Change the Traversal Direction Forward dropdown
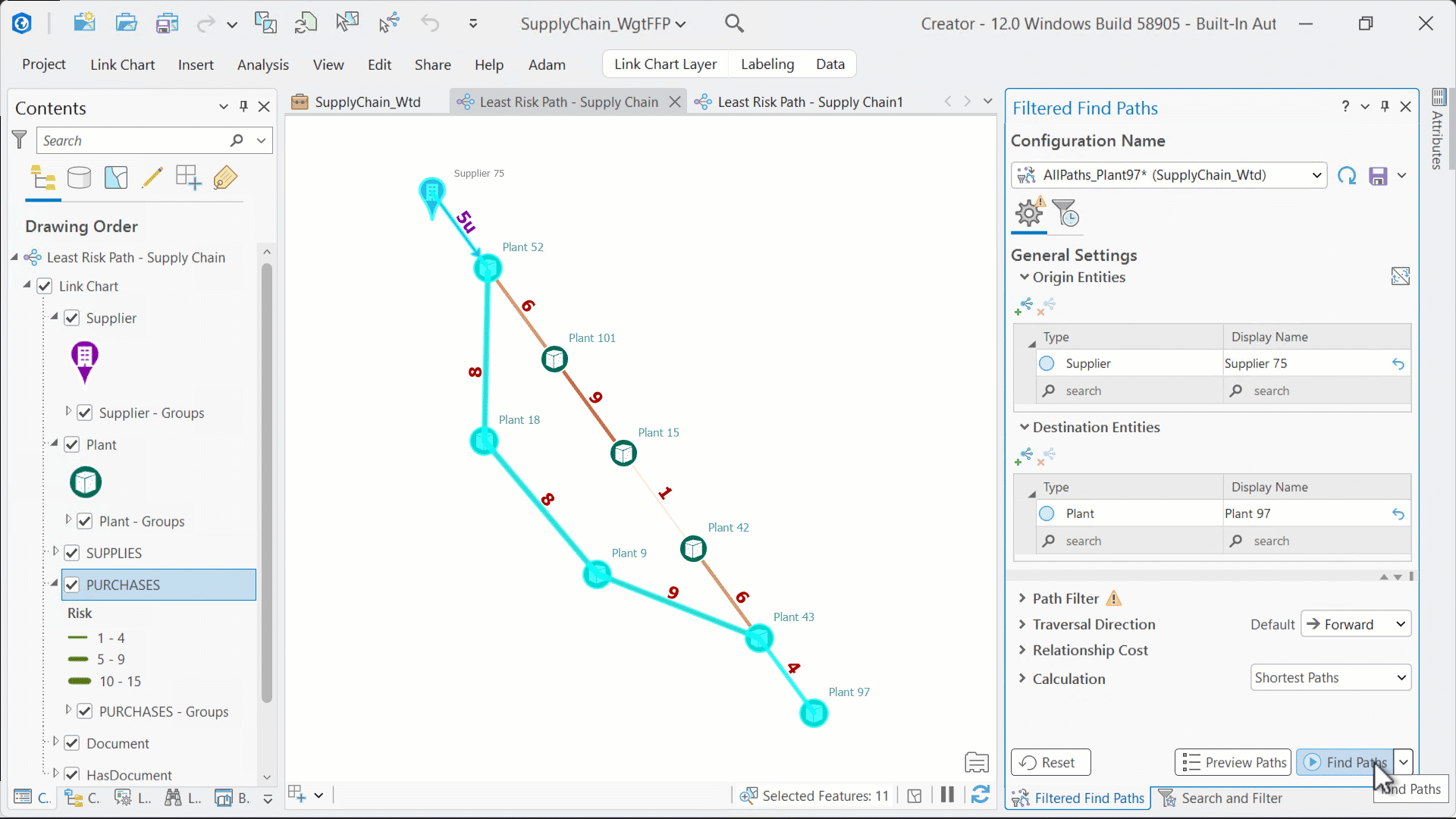The height and width of the screenshot is (819, 1456). [1356, 624]
